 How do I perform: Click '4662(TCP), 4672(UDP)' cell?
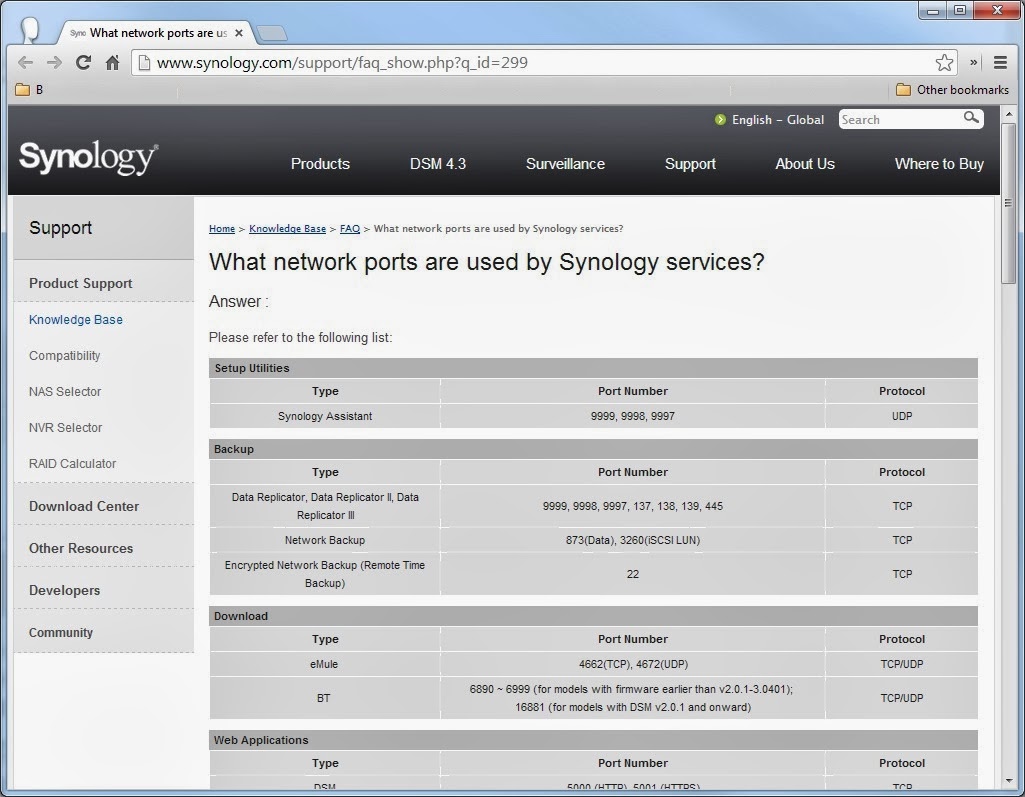[633, 664]
